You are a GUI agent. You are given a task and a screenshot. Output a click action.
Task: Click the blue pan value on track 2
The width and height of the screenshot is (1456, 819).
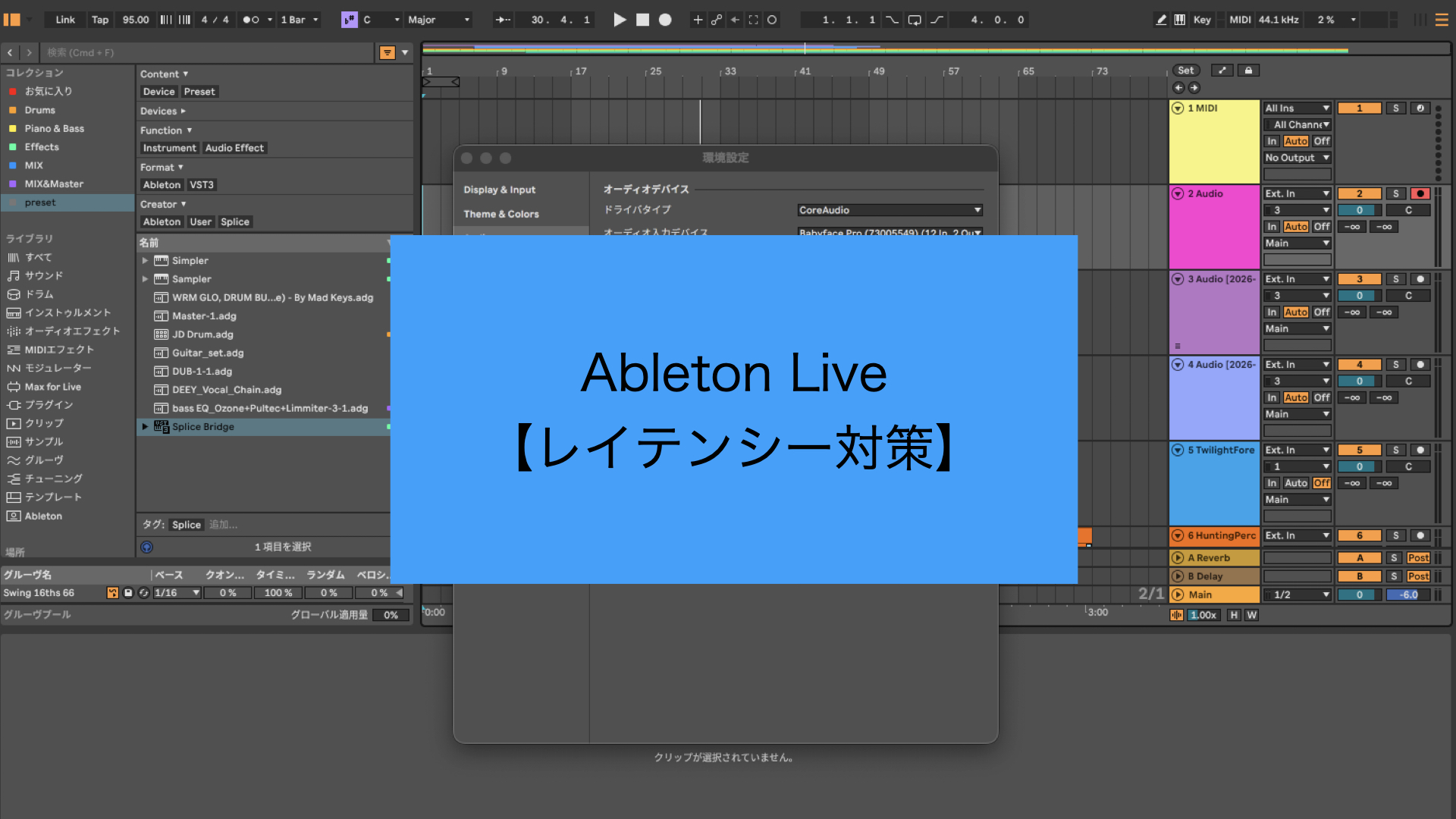(1359, 209)
